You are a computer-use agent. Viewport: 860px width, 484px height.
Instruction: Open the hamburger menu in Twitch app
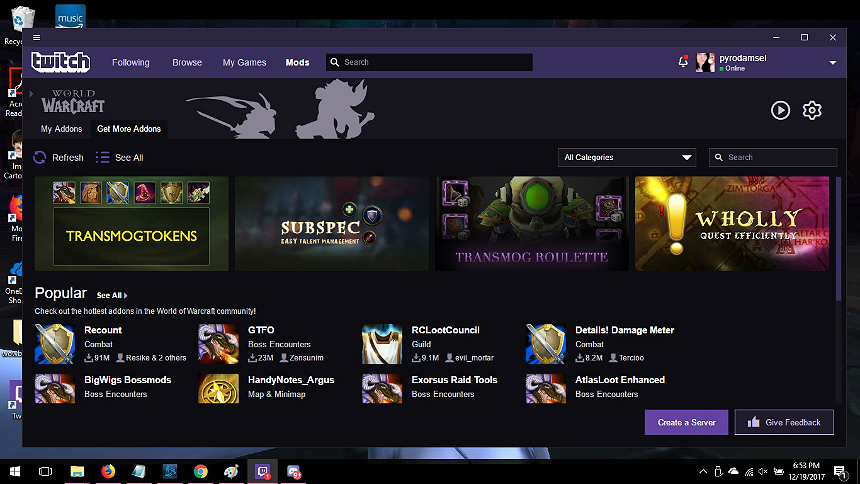click(x=36, y=37)
